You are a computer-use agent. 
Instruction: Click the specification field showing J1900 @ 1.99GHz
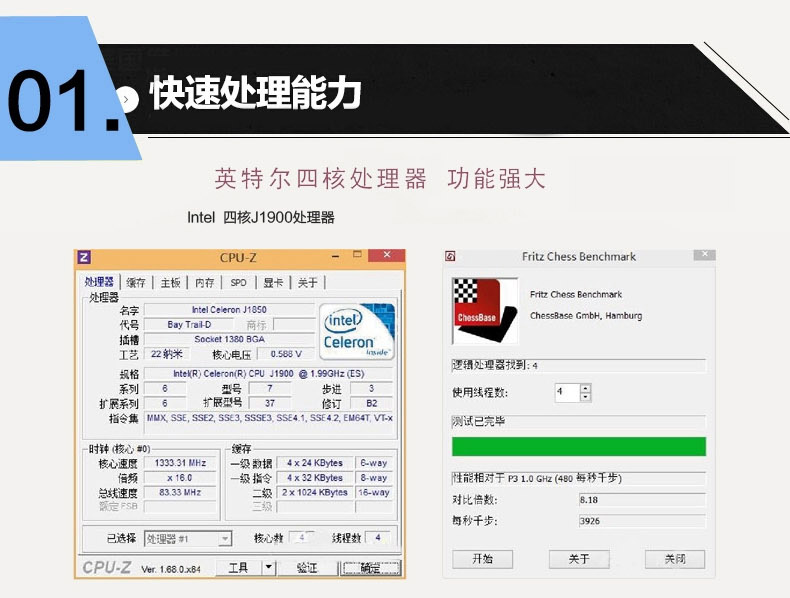click(x=269, y=373)
